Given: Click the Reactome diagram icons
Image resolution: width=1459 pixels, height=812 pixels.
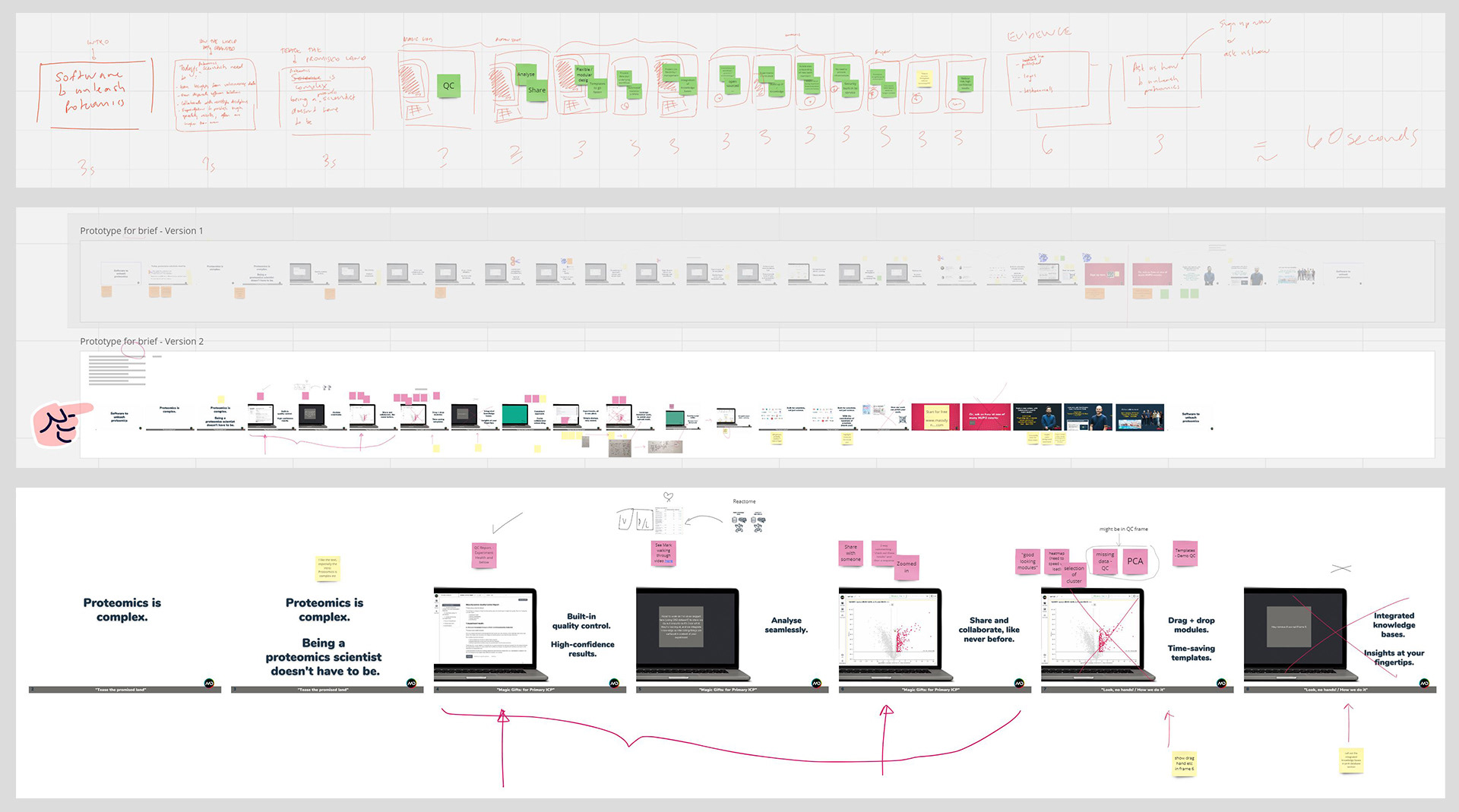Looking at the screenshot, I should 748,523.
